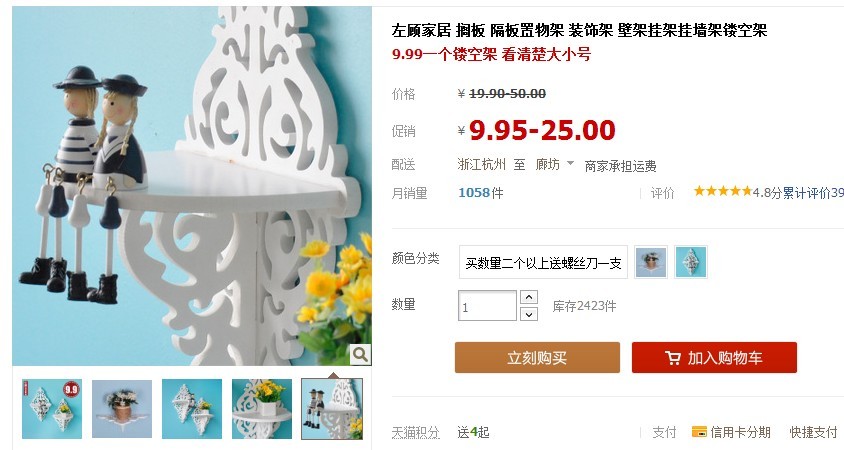
Task: Click the five-star rating icons
Action: coord(723,191)
